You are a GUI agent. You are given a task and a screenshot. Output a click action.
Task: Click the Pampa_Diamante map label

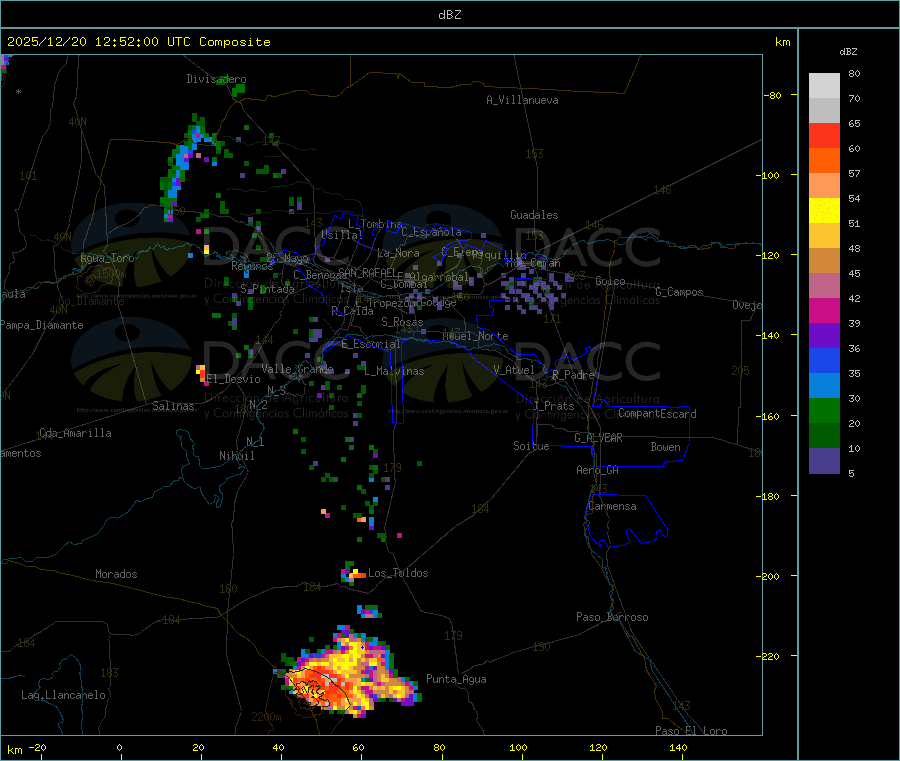[x=41, y=325]
